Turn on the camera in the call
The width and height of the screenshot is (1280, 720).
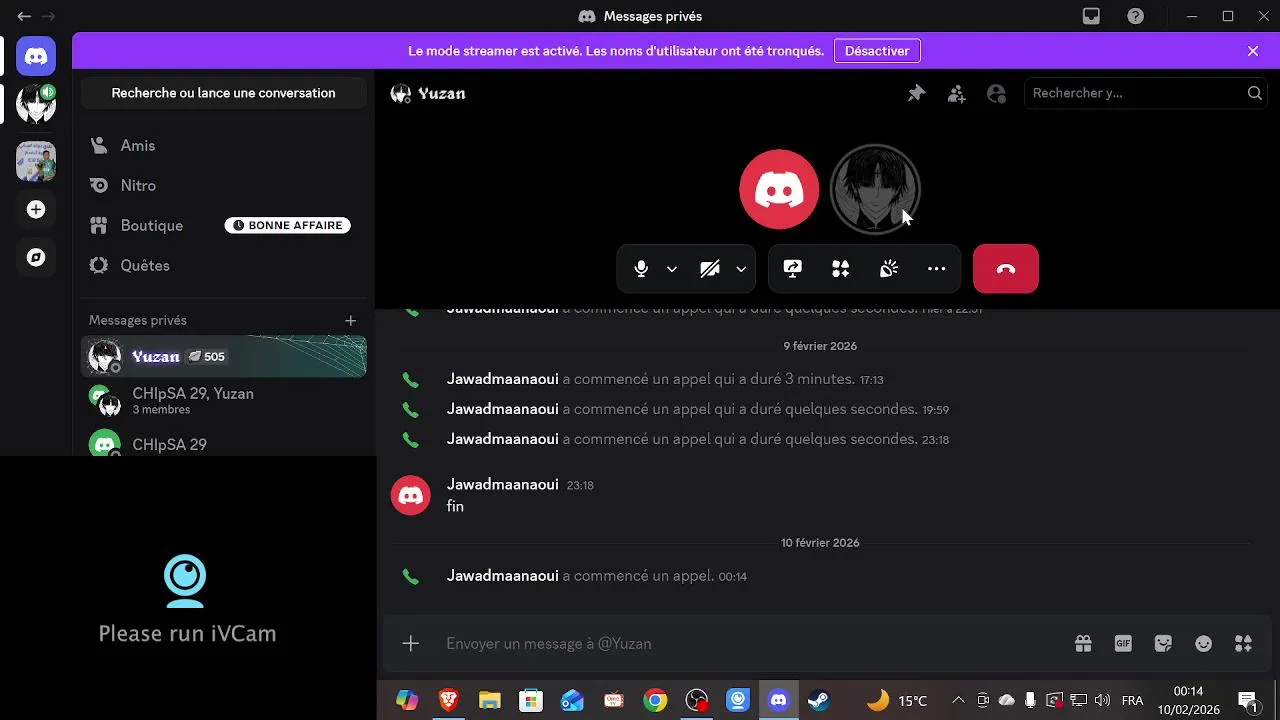tap(710, 269)
